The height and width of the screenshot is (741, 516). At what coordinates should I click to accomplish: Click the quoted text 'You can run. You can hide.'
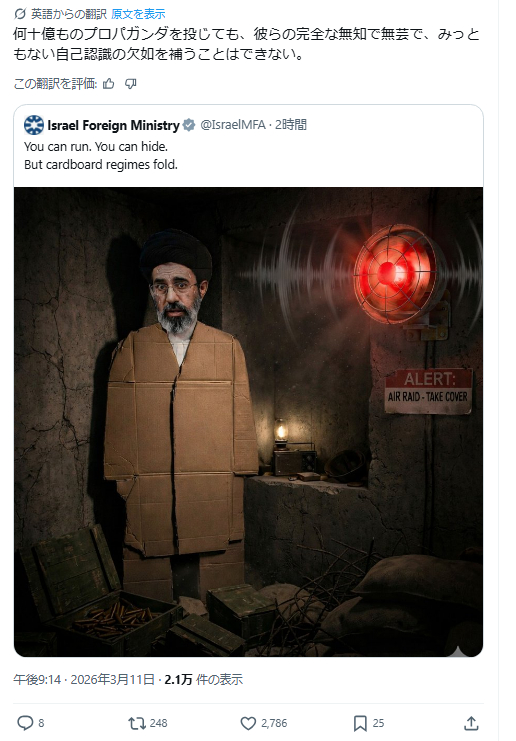[x=96, y=146]
